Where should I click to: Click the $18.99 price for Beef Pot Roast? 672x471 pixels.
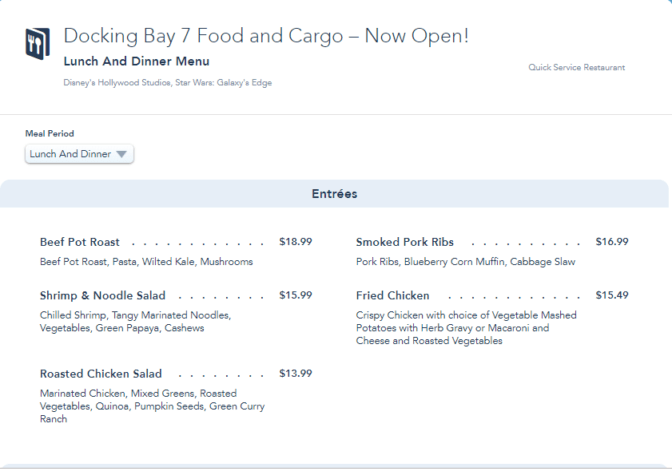pos(296,242)
